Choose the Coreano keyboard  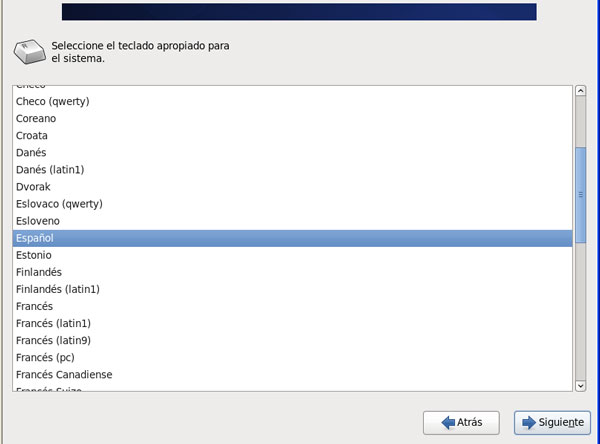pyautogui.click(x=37, y=118)
